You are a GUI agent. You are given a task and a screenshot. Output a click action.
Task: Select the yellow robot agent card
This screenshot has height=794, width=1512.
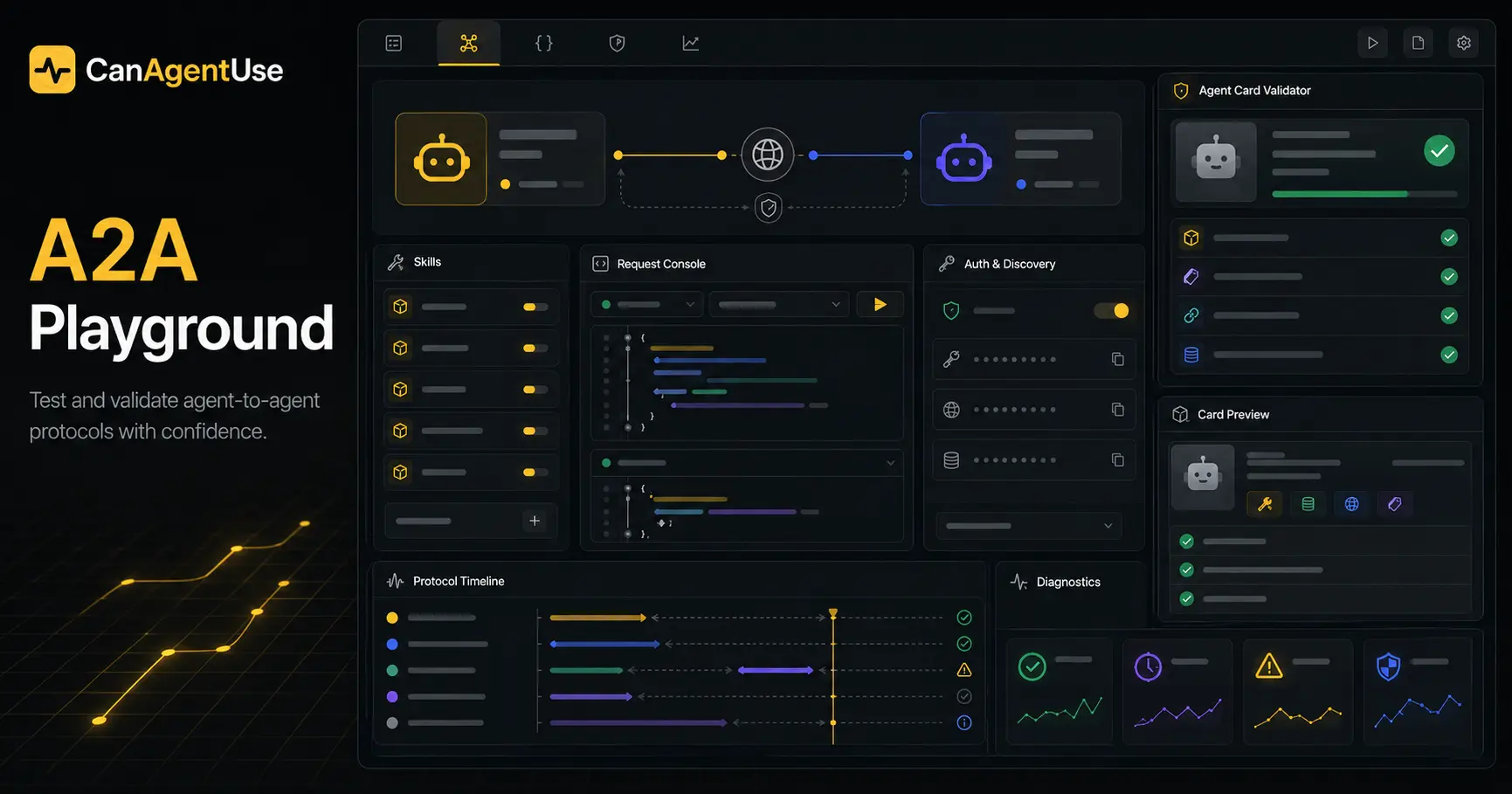pos(500,159)
